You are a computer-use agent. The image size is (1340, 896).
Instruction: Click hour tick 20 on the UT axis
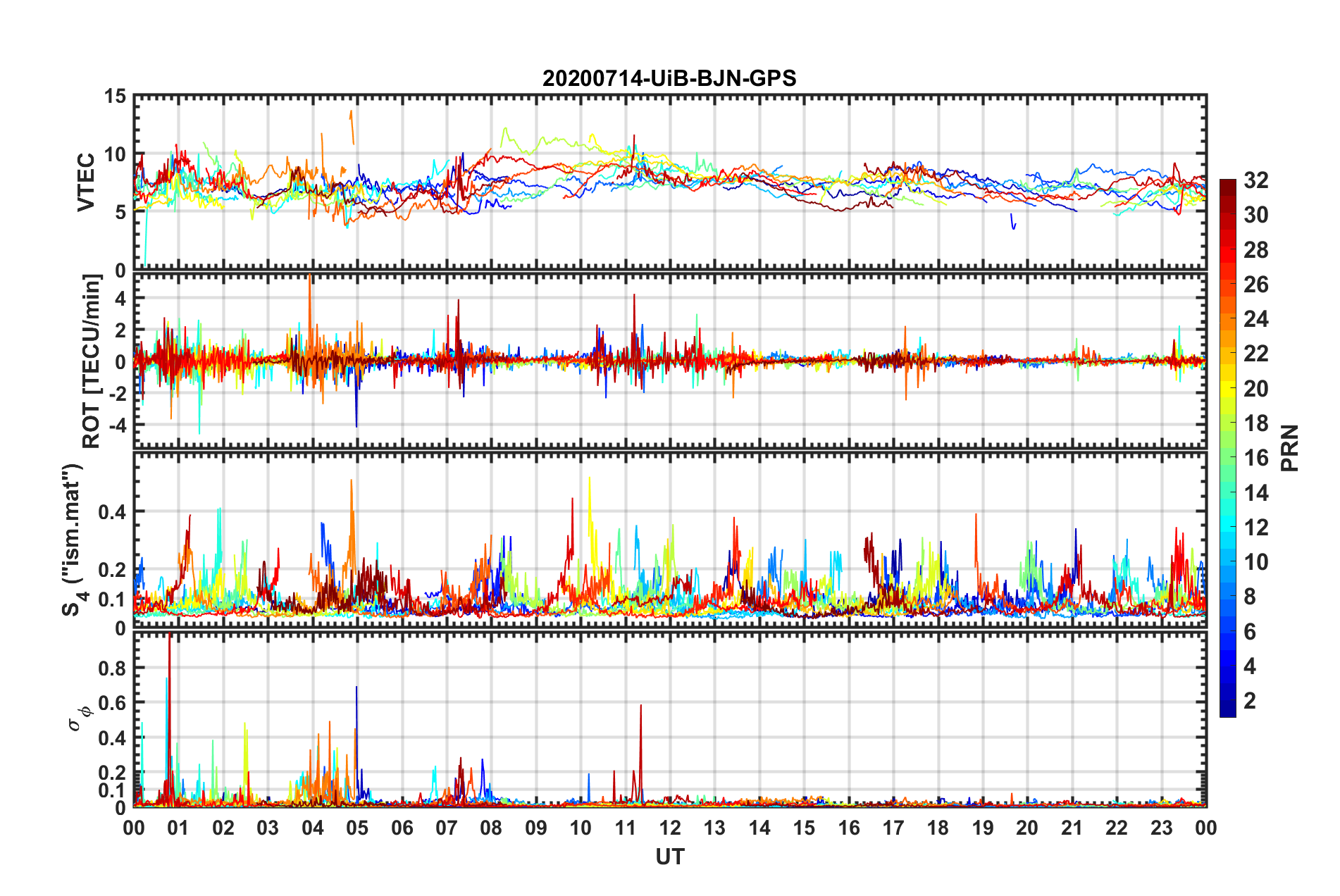[x=1027, y=828]
